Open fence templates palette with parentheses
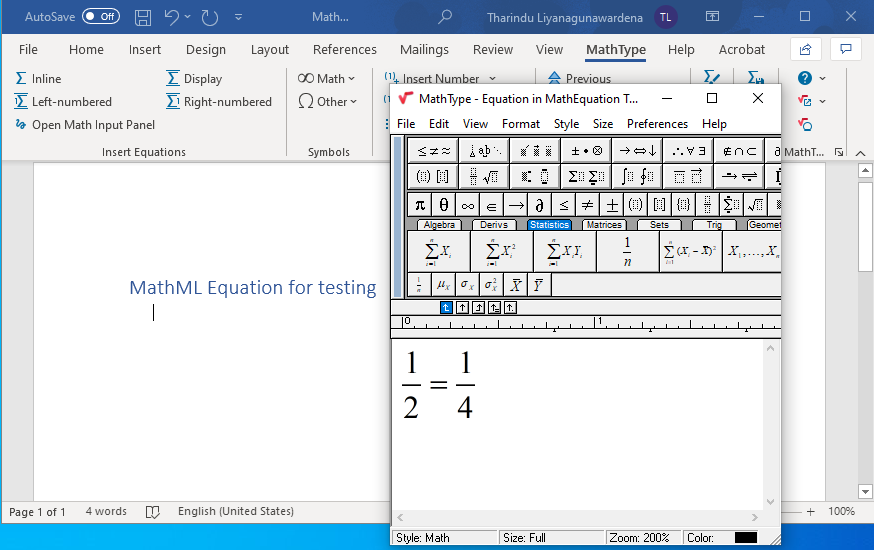Image resolution: width=874 pixels, height=550 pixels. (x=433, y=177)
